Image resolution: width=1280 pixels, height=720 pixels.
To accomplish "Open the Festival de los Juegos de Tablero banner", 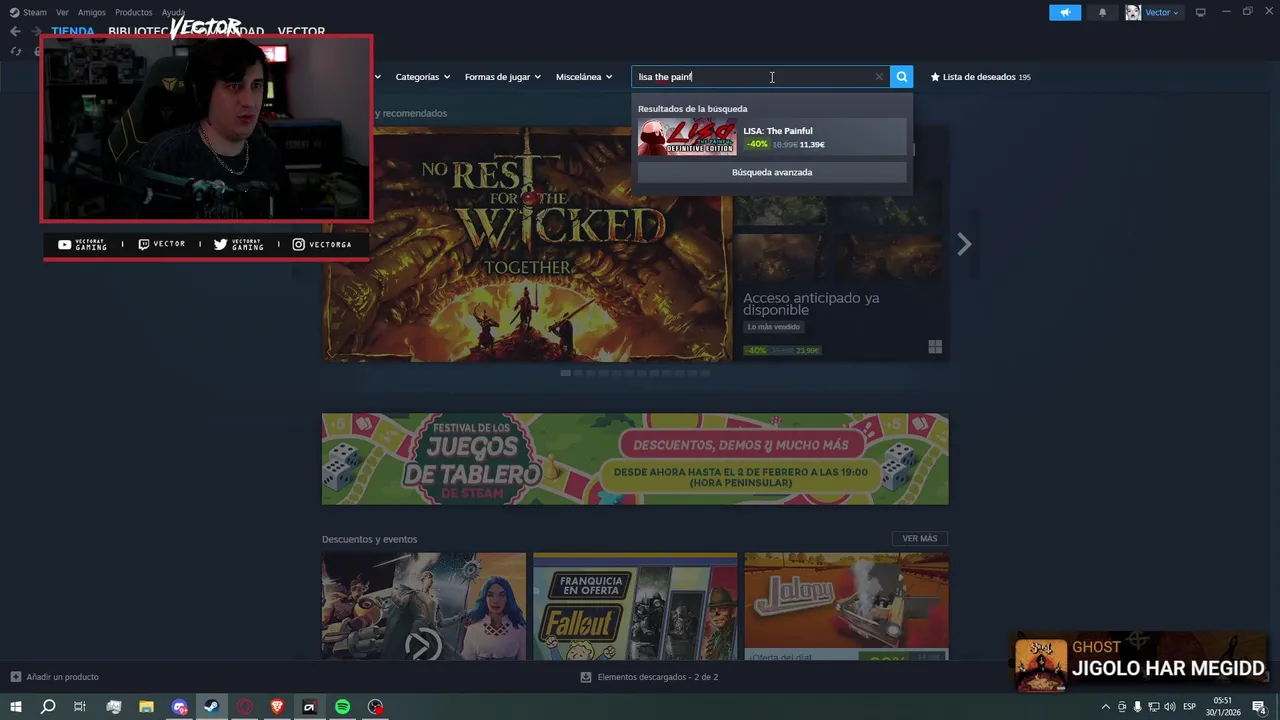I will tap(635, 459).
